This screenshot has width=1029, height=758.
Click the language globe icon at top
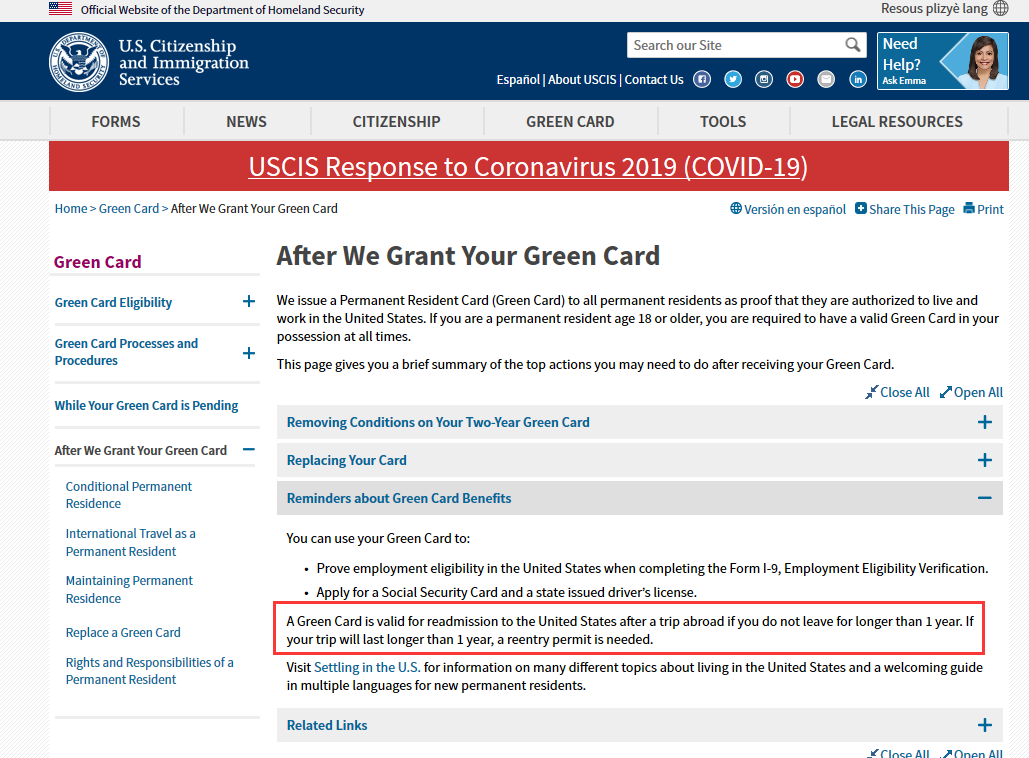pos(1000,9)
